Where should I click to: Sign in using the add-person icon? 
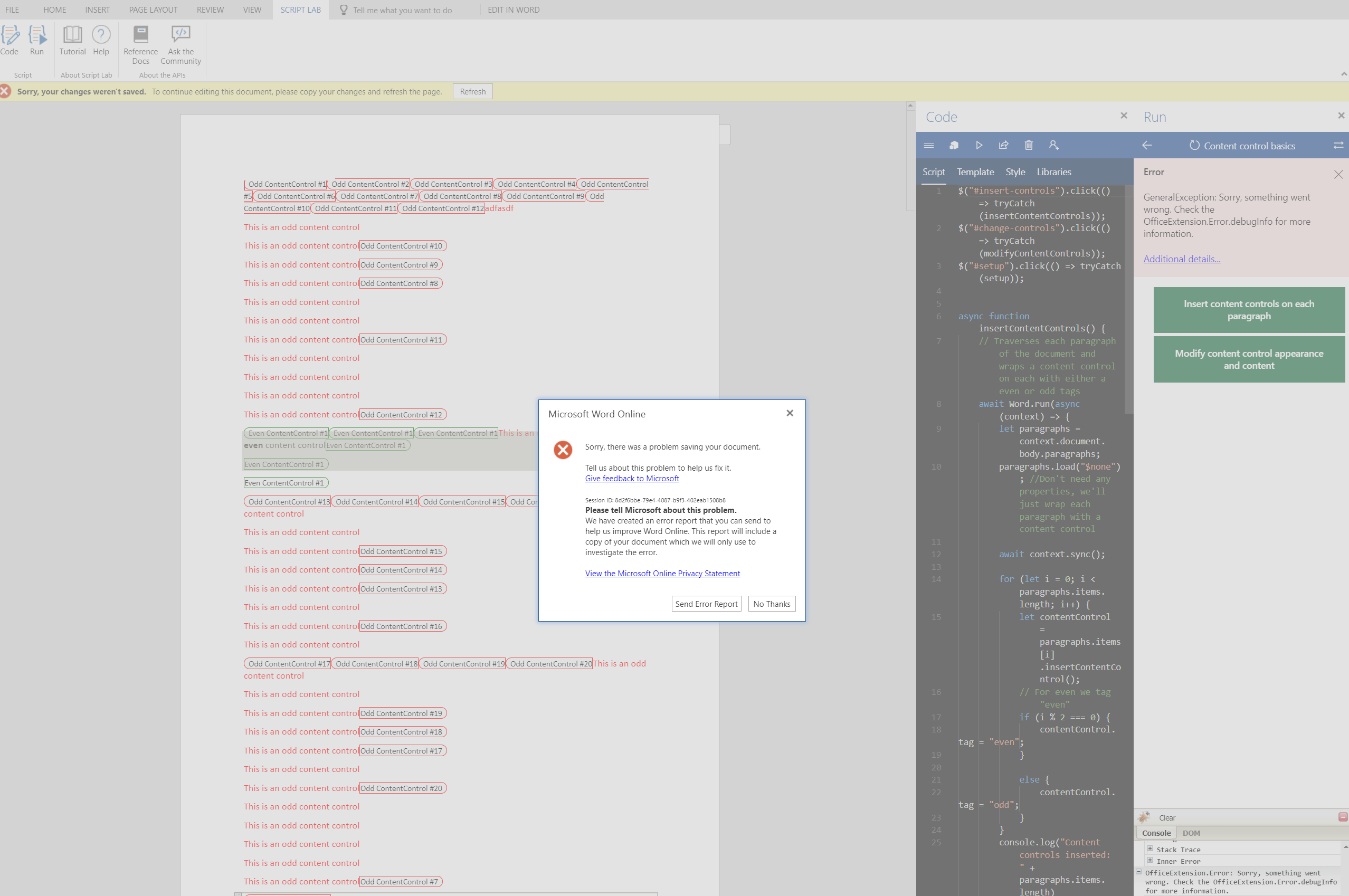pyautogui.click(x=1054, y=145)
